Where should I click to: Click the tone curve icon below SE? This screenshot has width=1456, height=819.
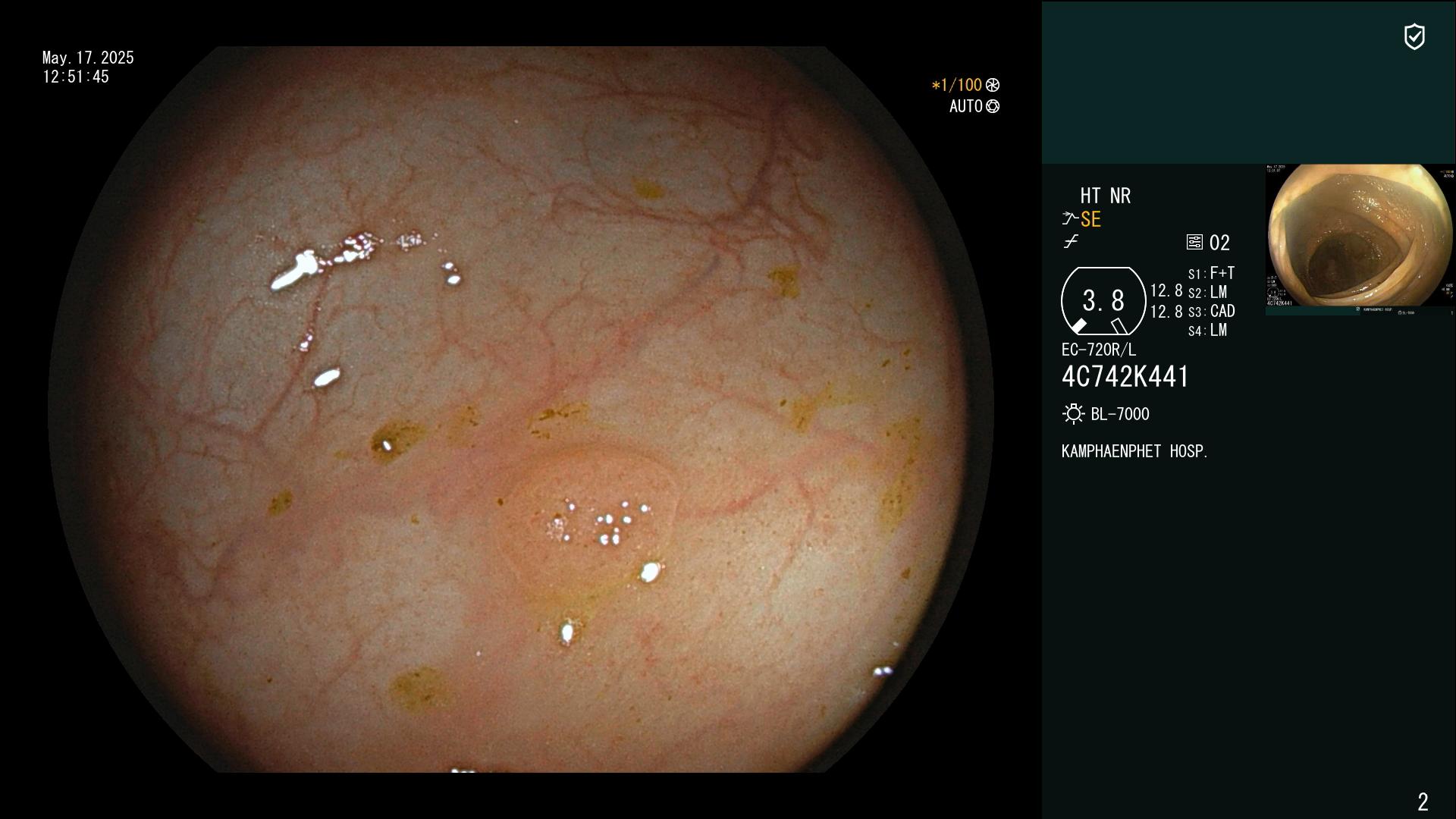coord(1071,242)
